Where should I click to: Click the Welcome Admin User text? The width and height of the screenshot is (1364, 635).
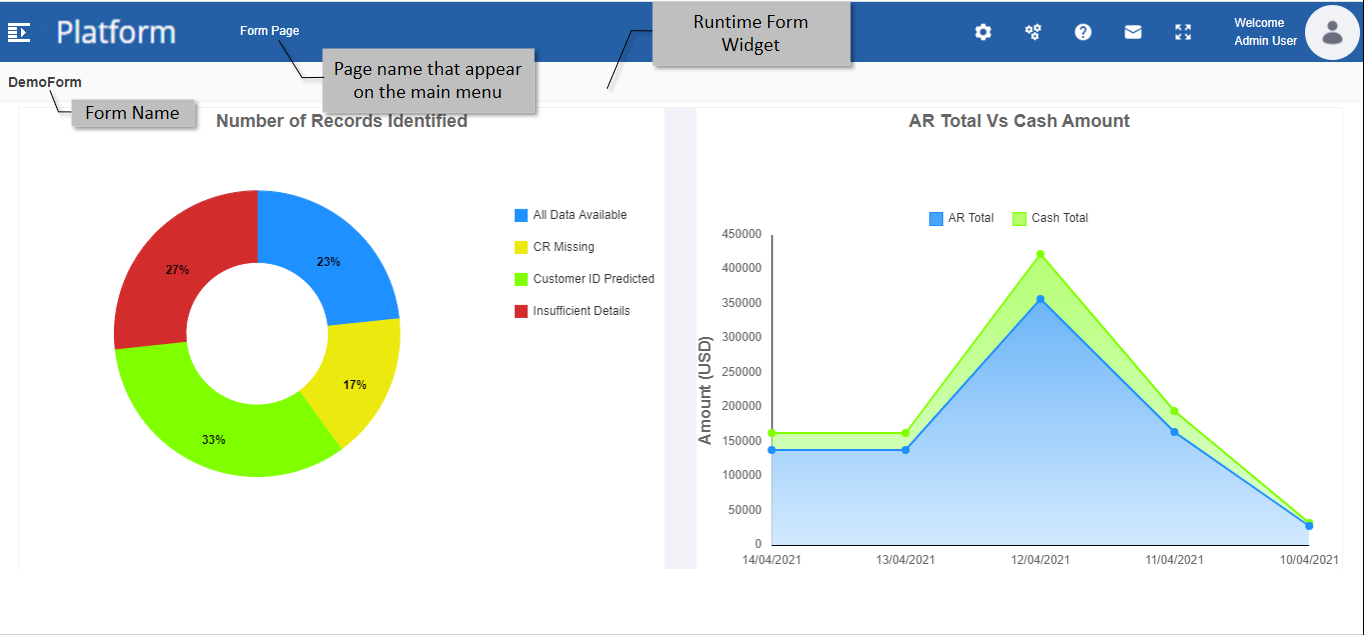(1265, 32)
